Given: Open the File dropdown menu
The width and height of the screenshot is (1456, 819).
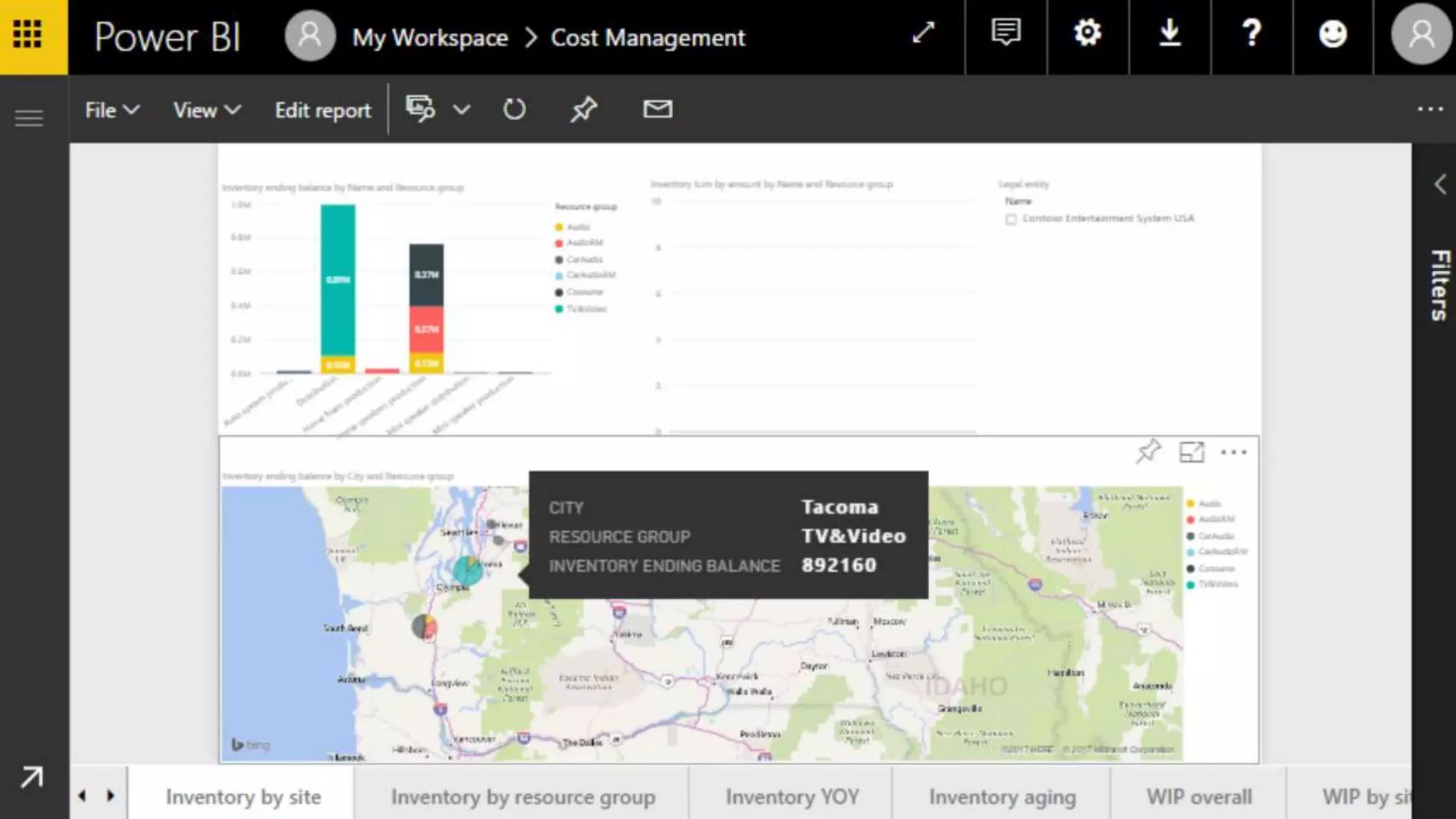Looking at the screenshot, I should click(112, 110).
